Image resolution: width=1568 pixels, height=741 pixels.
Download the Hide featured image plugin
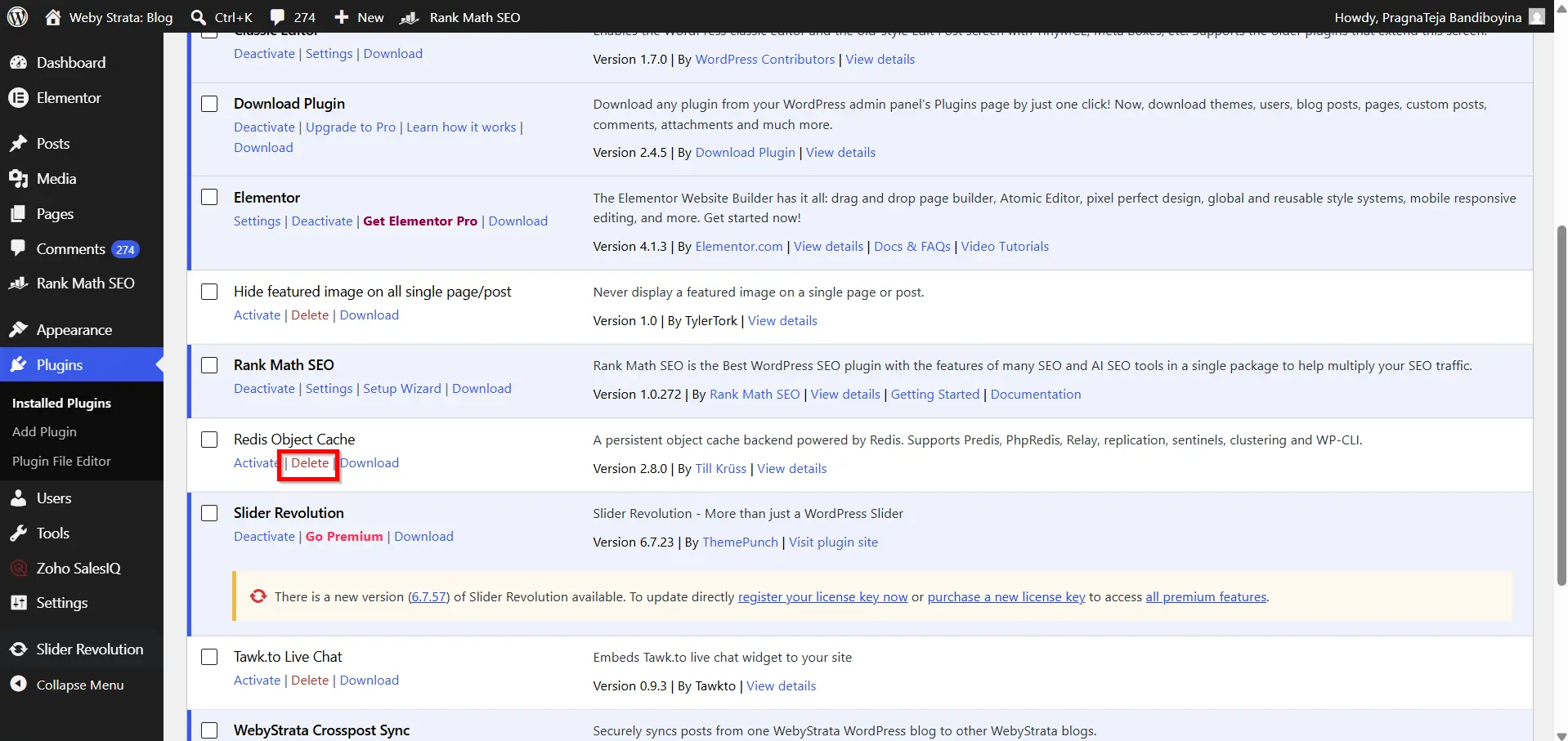tap(370, 315)
